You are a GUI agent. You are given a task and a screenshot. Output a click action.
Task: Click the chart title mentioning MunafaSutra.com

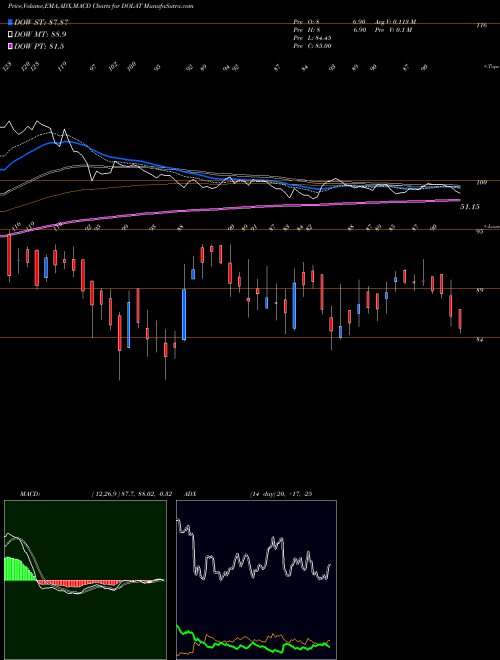(101, 6)
